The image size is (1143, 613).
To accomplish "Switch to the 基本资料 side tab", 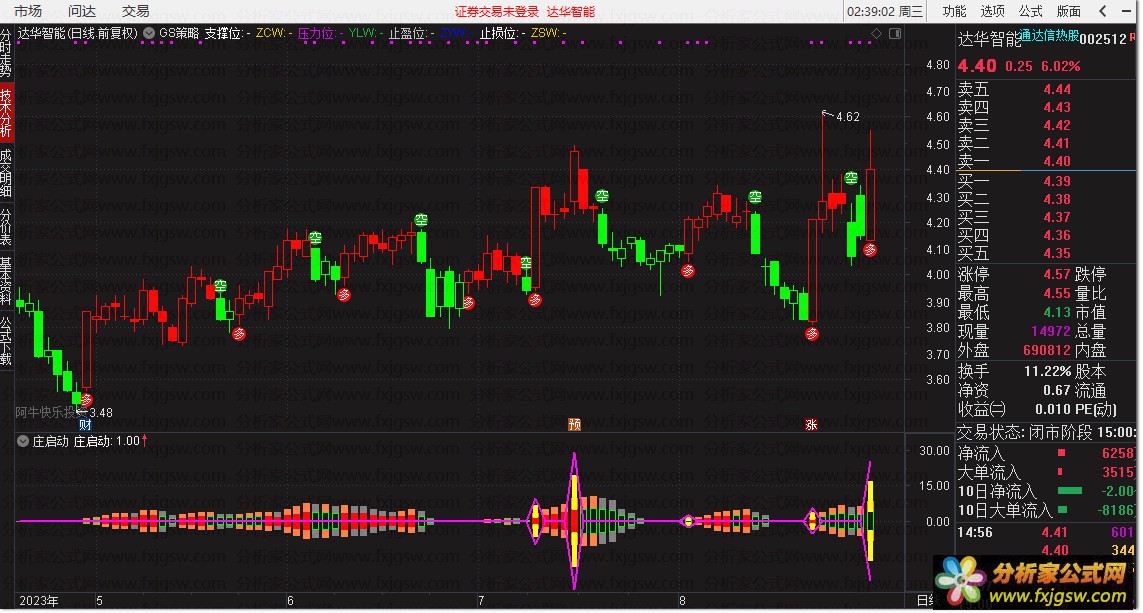I will pyautogui.click(x=6, y=281).
